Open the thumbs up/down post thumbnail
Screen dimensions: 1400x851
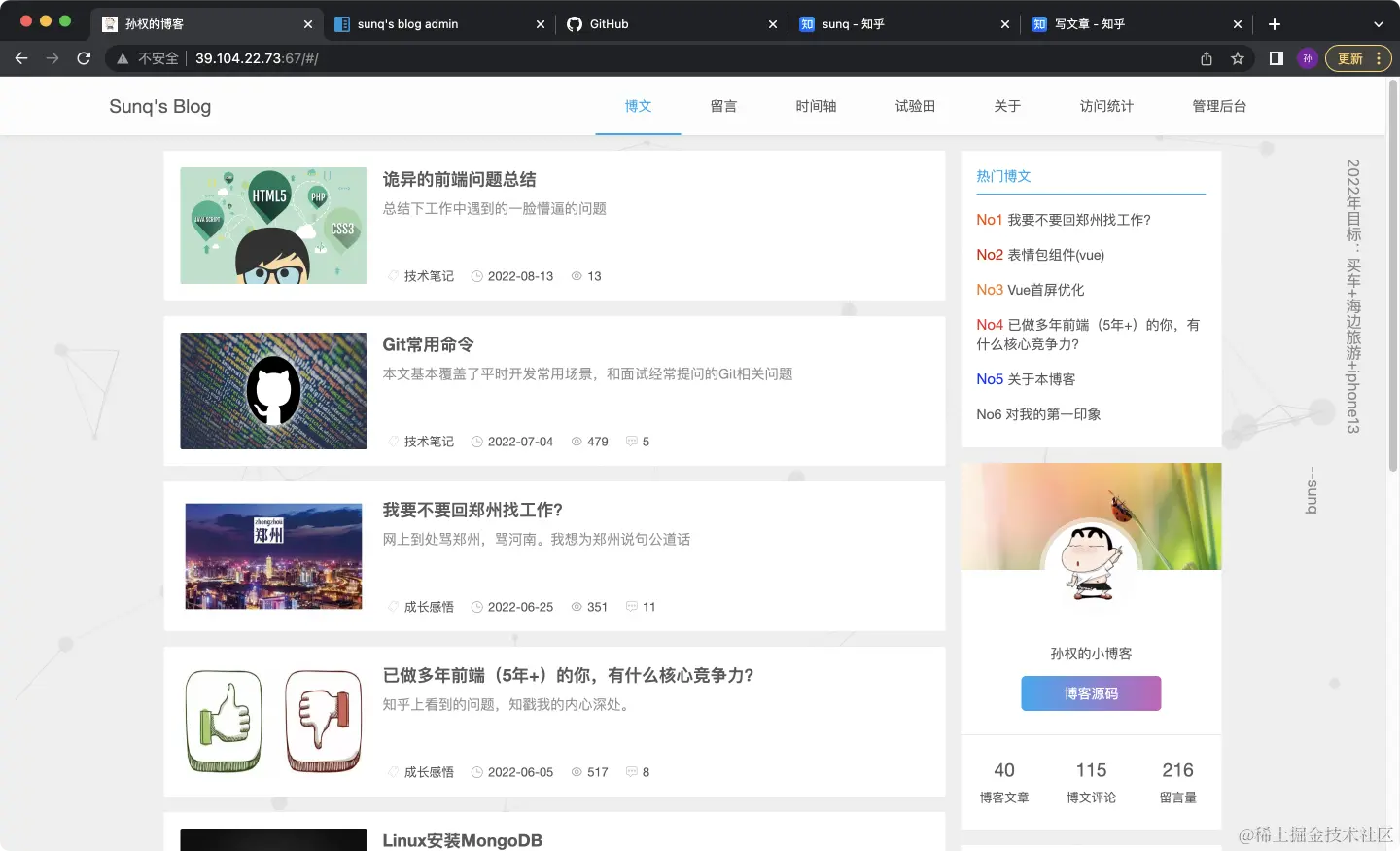273,722
